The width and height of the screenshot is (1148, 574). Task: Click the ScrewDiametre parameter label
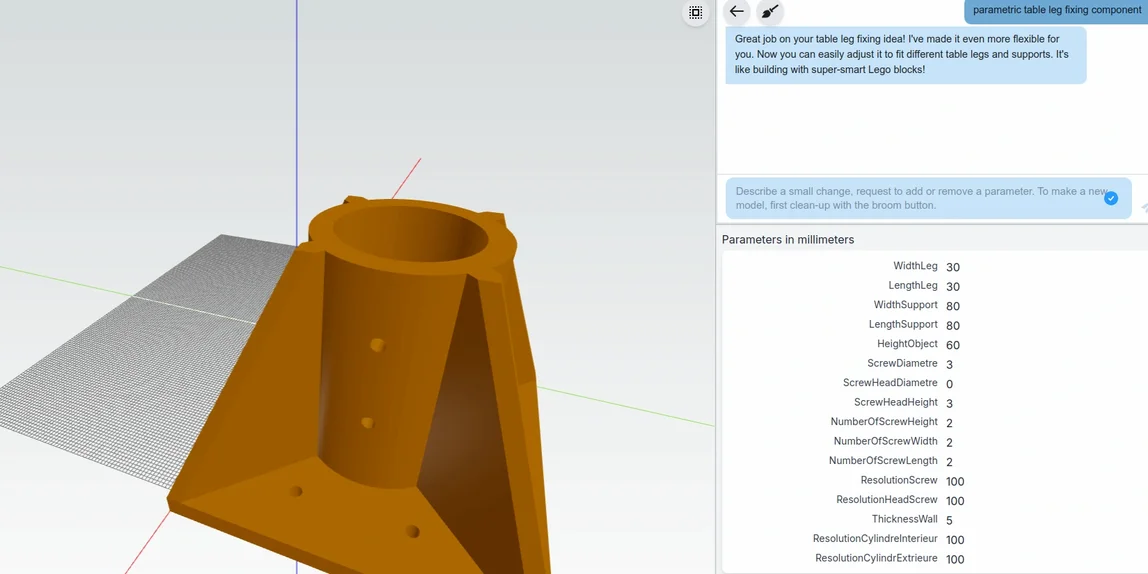click(902, 363)
